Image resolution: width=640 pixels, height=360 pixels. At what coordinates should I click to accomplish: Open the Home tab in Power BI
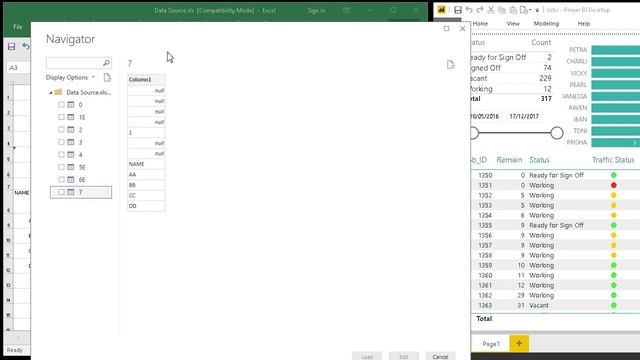click(x=480, y=24)
